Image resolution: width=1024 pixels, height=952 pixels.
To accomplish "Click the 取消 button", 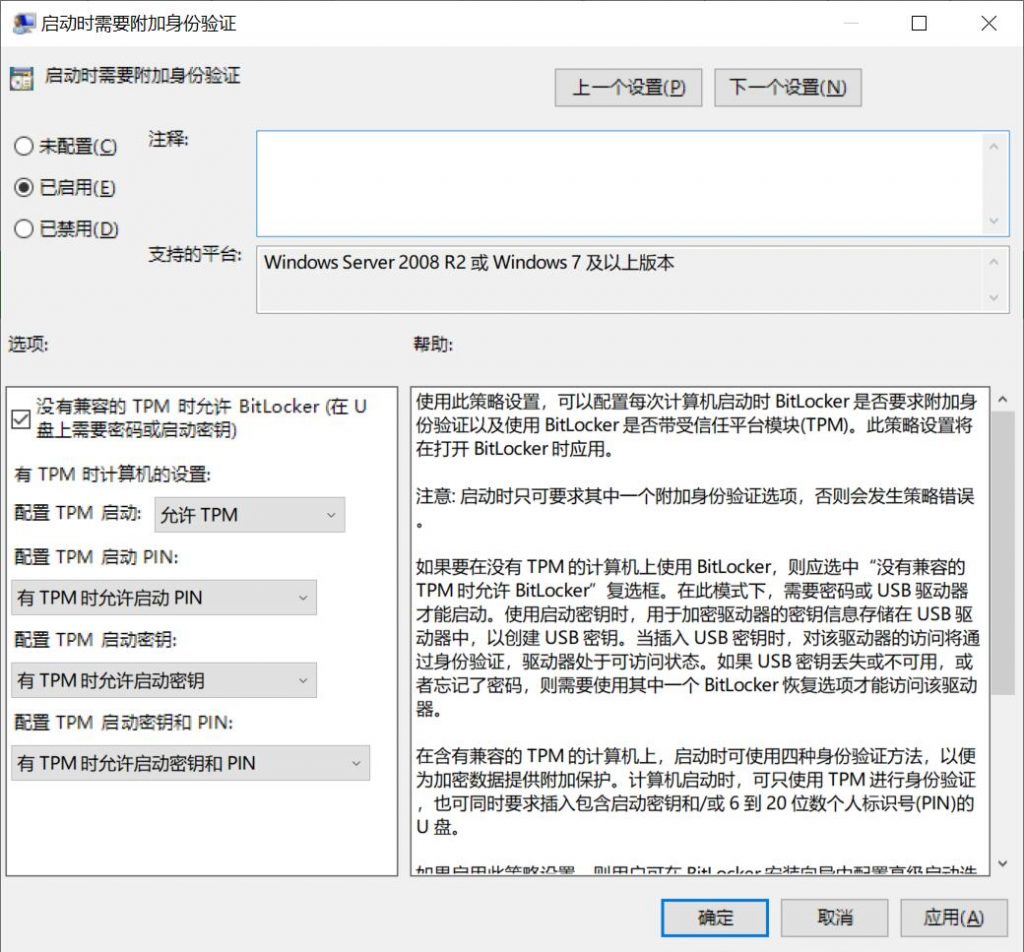I will click(834, 917).
